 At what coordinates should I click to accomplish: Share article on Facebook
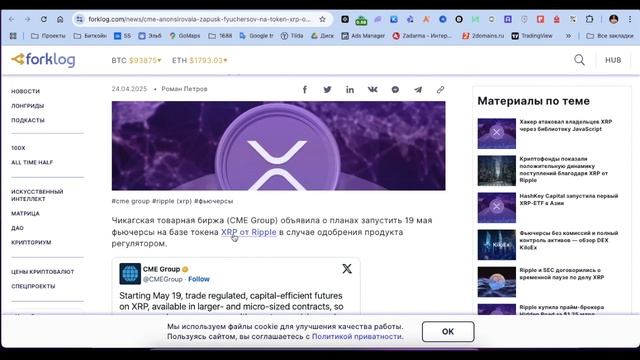click(x=304, y=89)
